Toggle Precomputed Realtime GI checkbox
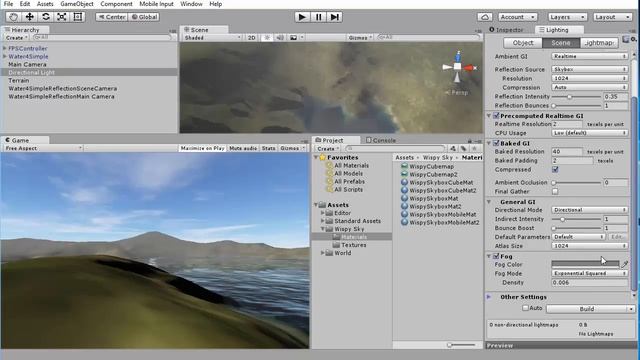Viewport: 640px width, 360px height. tap(496, 116)
